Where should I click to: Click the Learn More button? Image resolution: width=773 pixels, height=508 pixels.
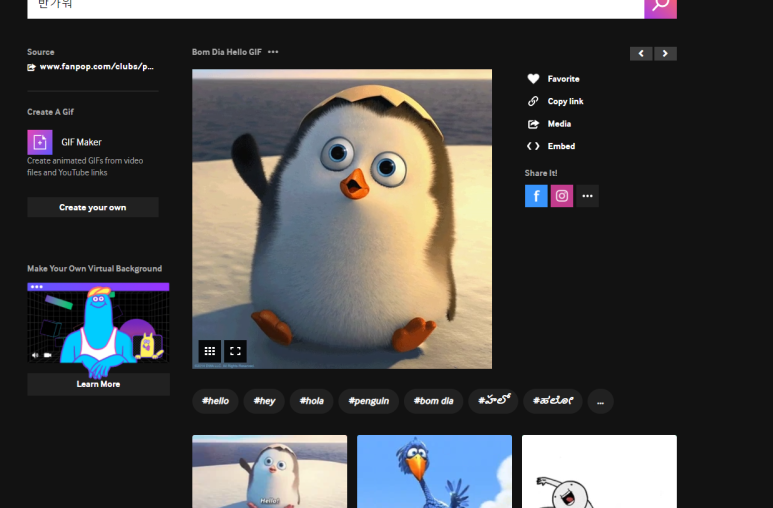tap(98, 384)
